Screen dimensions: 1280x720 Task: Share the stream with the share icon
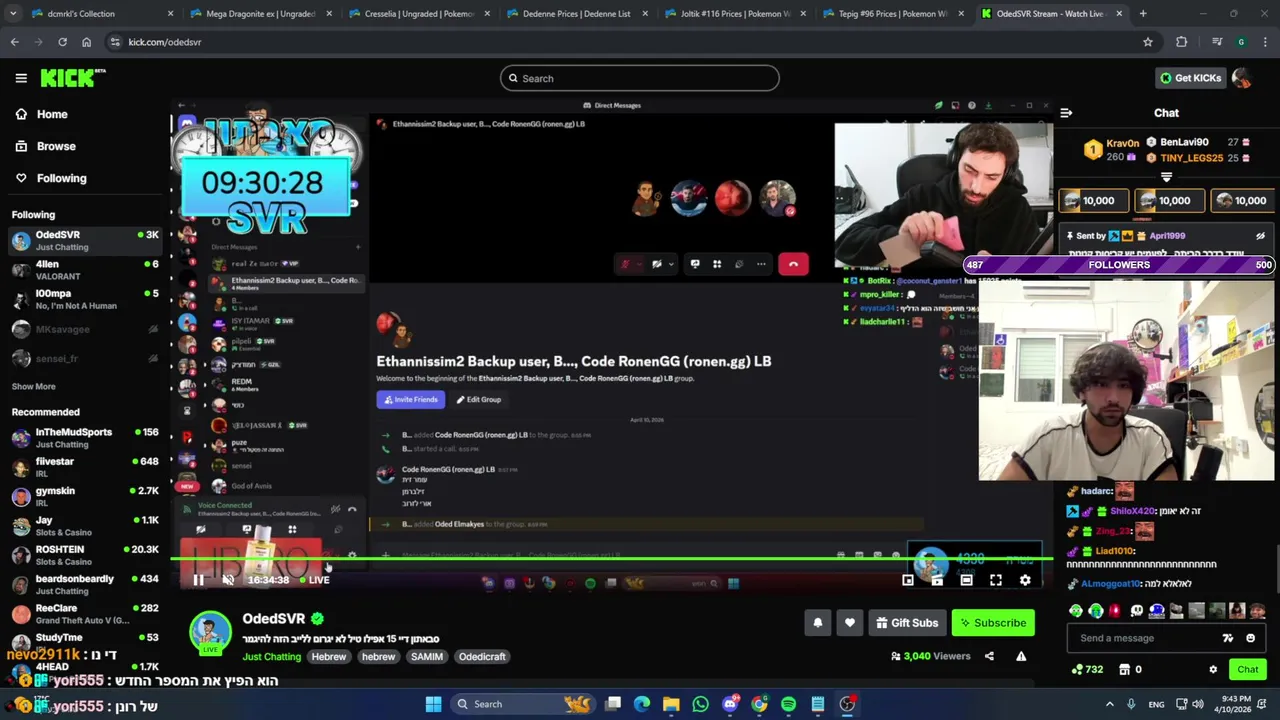coord(989,656)
